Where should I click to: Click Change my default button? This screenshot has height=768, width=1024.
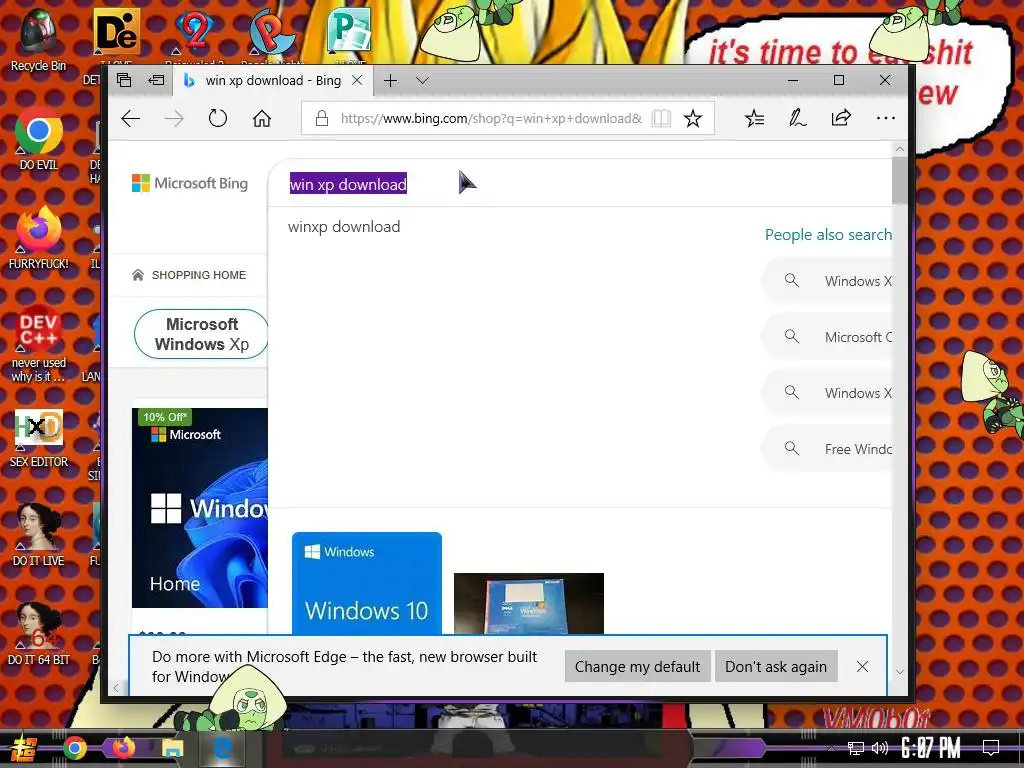(x=637, y=666)
